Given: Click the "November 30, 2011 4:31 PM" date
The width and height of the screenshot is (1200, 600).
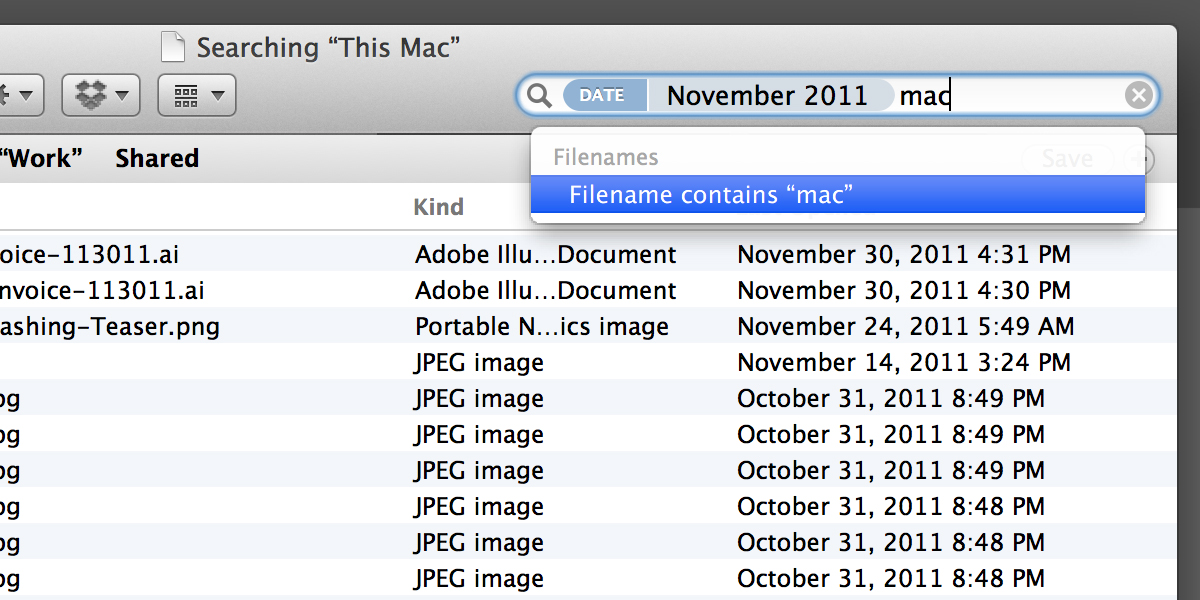Looking at the screenshot, I should (x=904, y=255).
